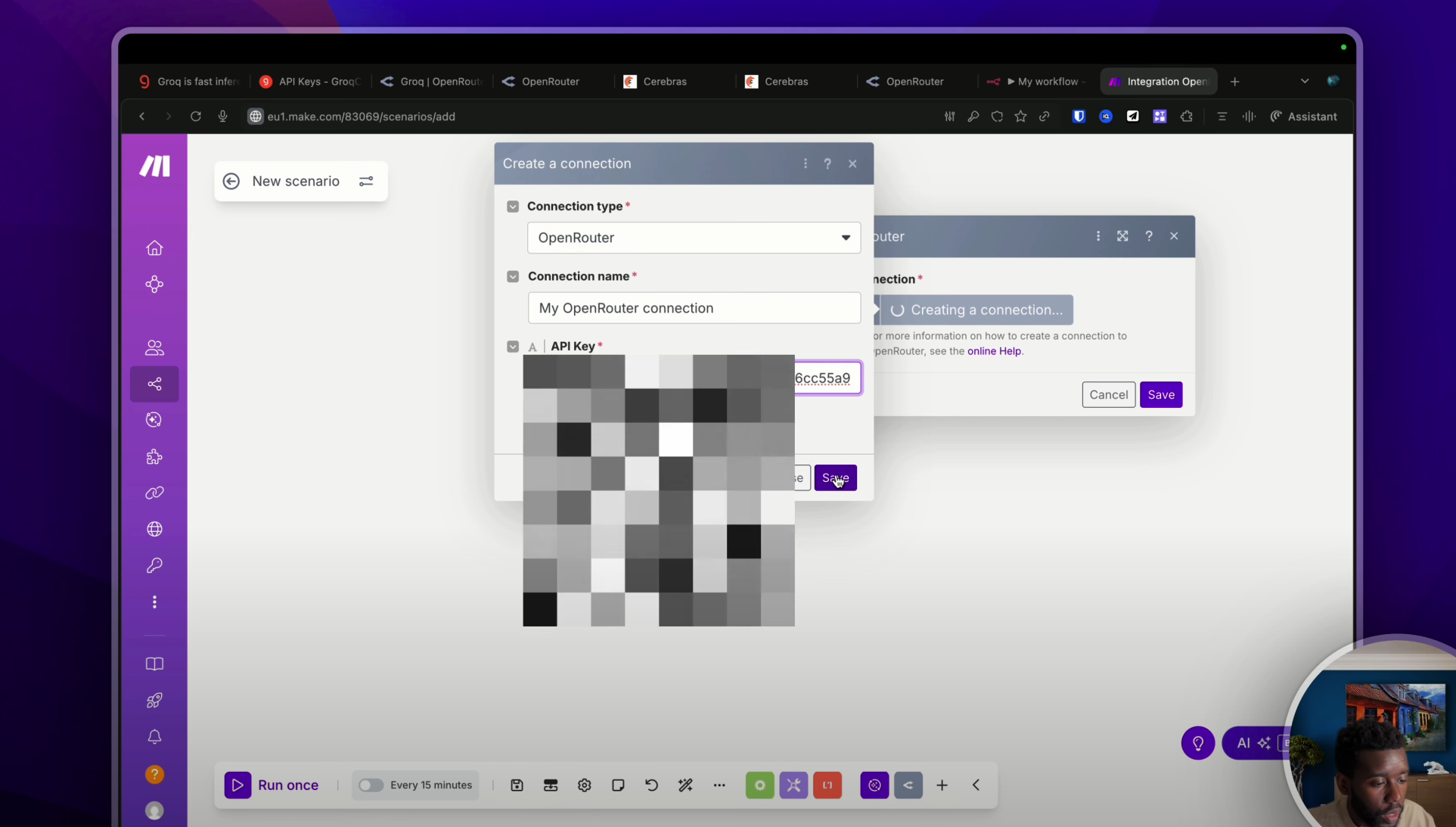Image resolution: width=1456 pixels, height=827 pixels.
Task: Open the Keys icon in sidebar
Action: (x=154, y=565)
